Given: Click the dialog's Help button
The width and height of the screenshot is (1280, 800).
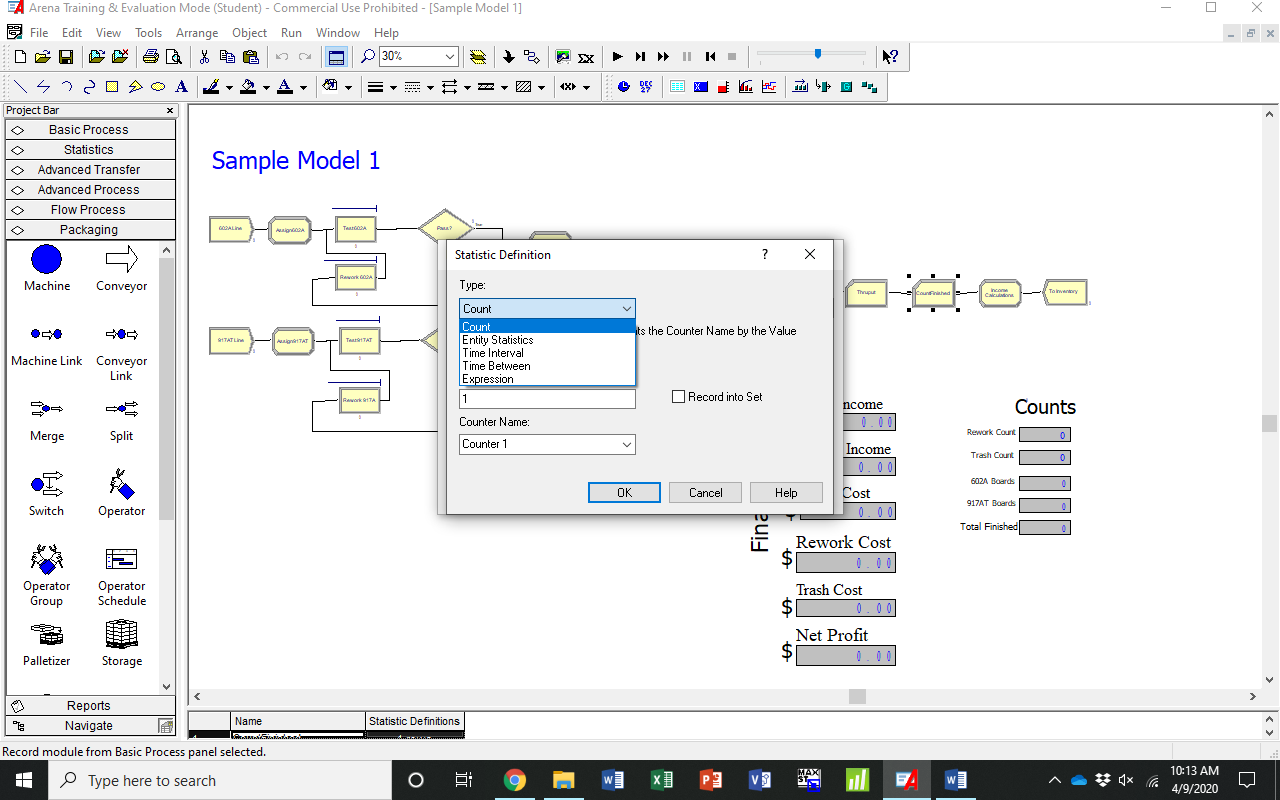Looking at the screenshot, I should click(786, 492).
